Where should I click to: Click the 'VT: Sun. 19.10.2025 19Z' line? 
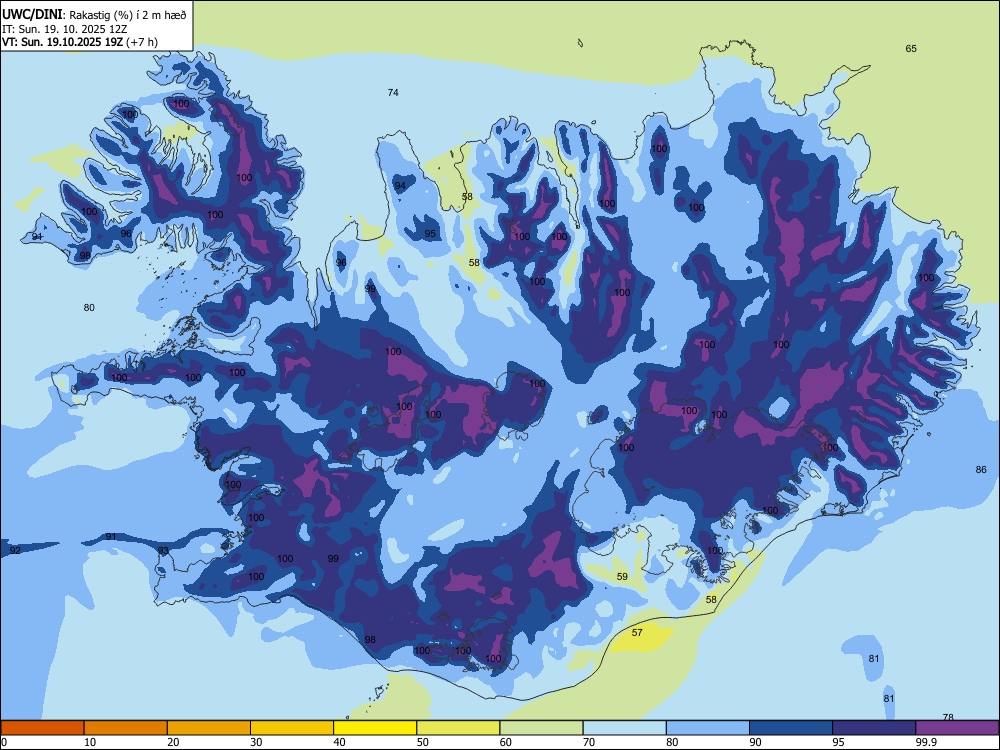coord(62,42)
